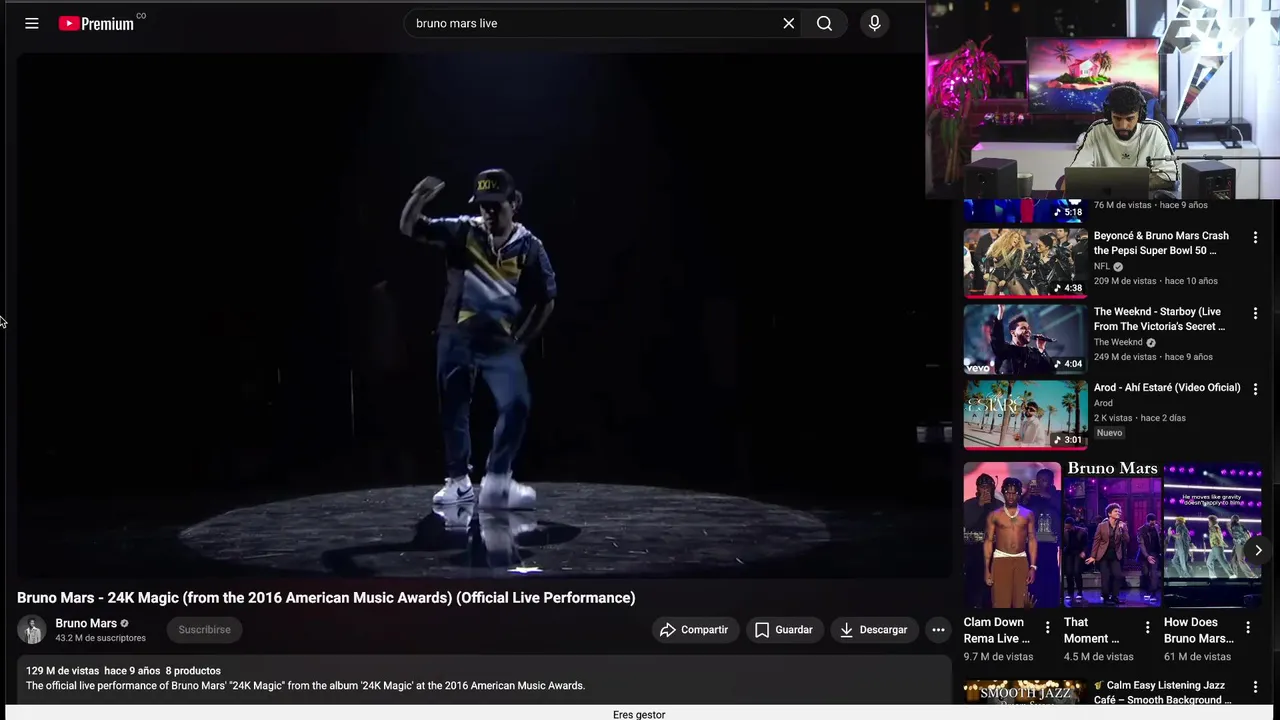Expand the video description box
Image resolution: width=1280 pixels, height=720 pixels.
point(484,679)
